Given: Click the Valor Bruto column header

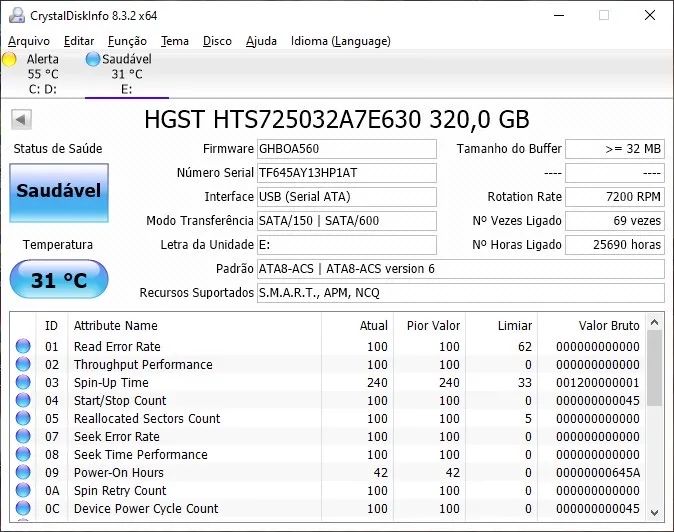Looking at the screenshot, I should [x=591, y=326].
